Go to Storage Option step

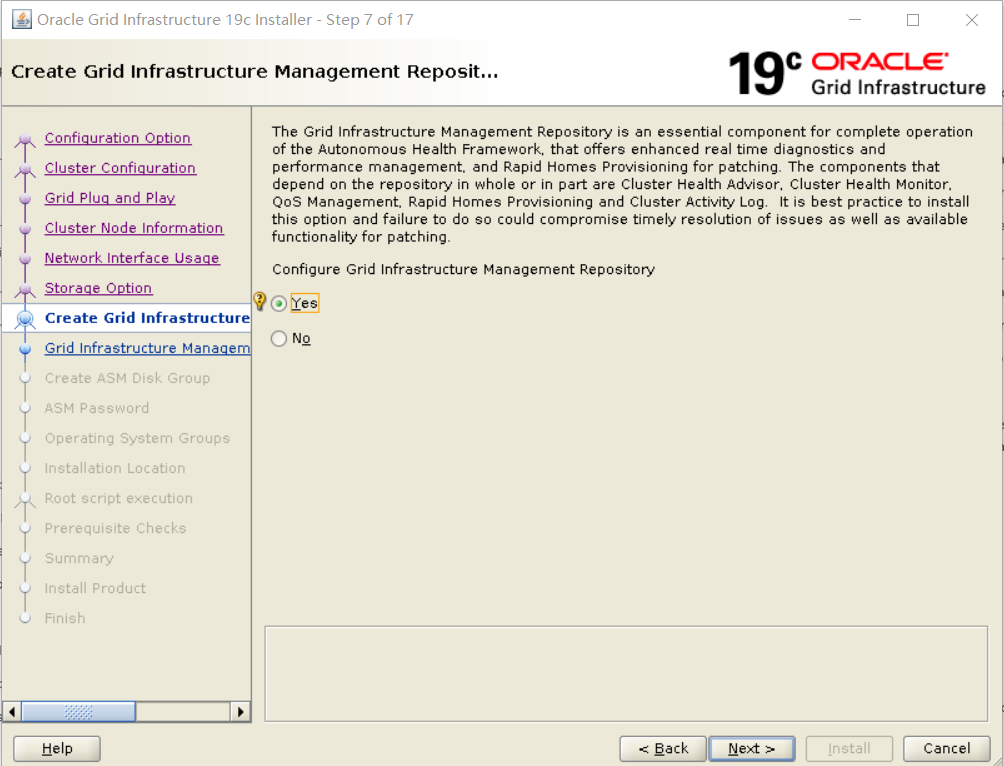coord(99,288)
